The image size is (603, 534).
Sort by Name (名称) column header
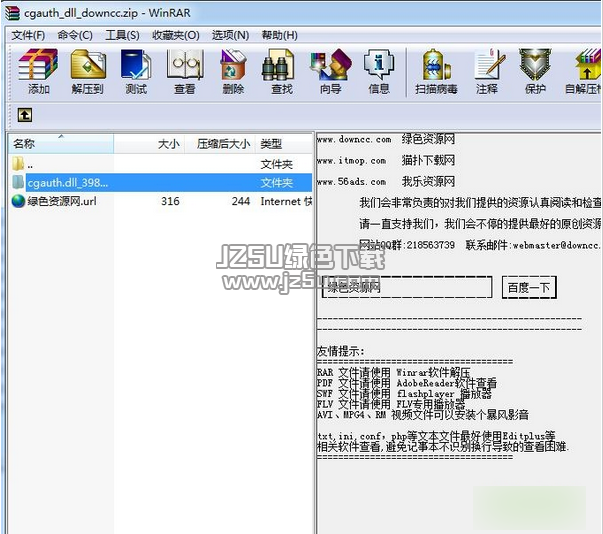pyautogui.click(x=24, y=144)
